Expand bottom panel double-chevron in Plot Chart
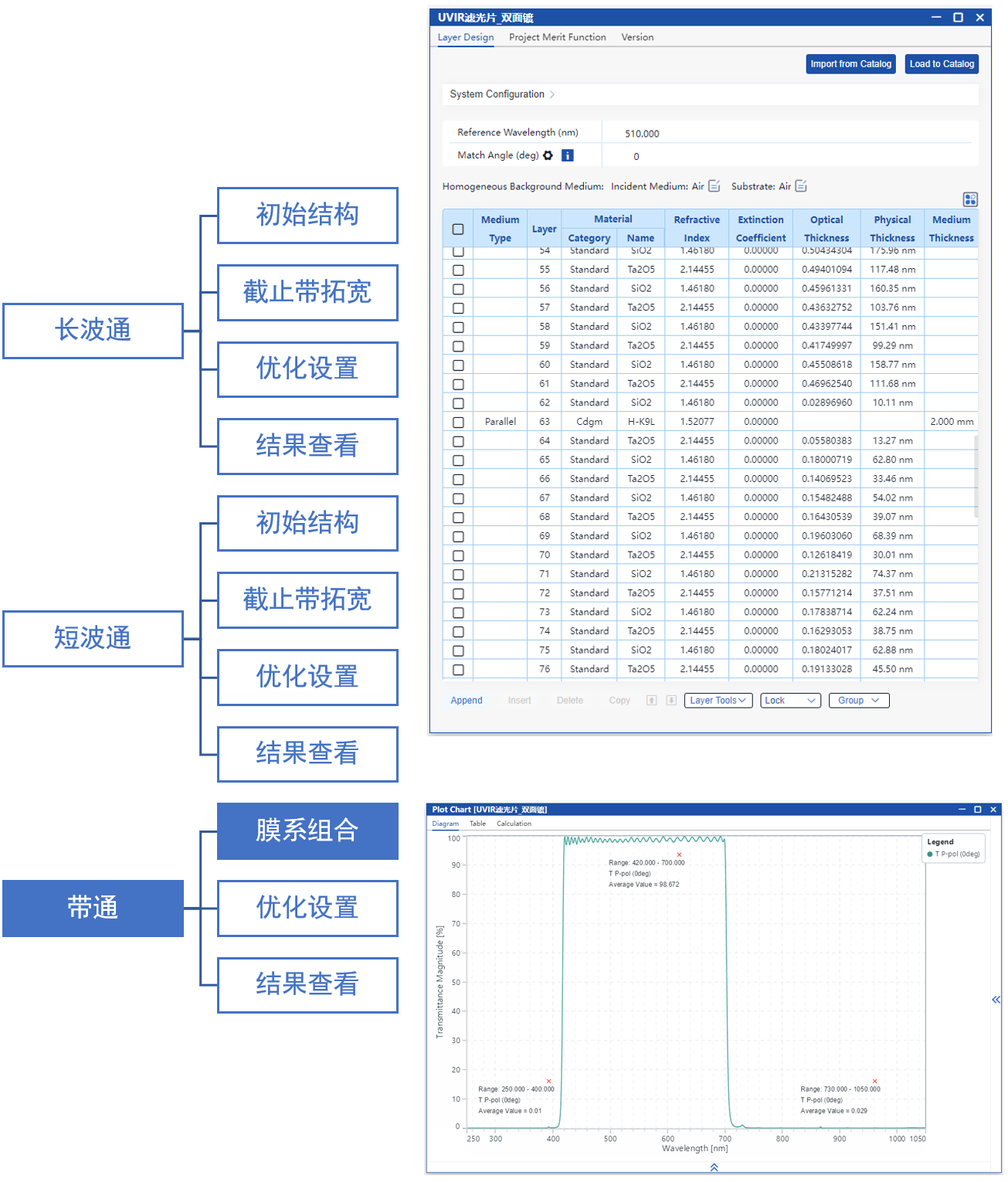 pos(714,1167)
